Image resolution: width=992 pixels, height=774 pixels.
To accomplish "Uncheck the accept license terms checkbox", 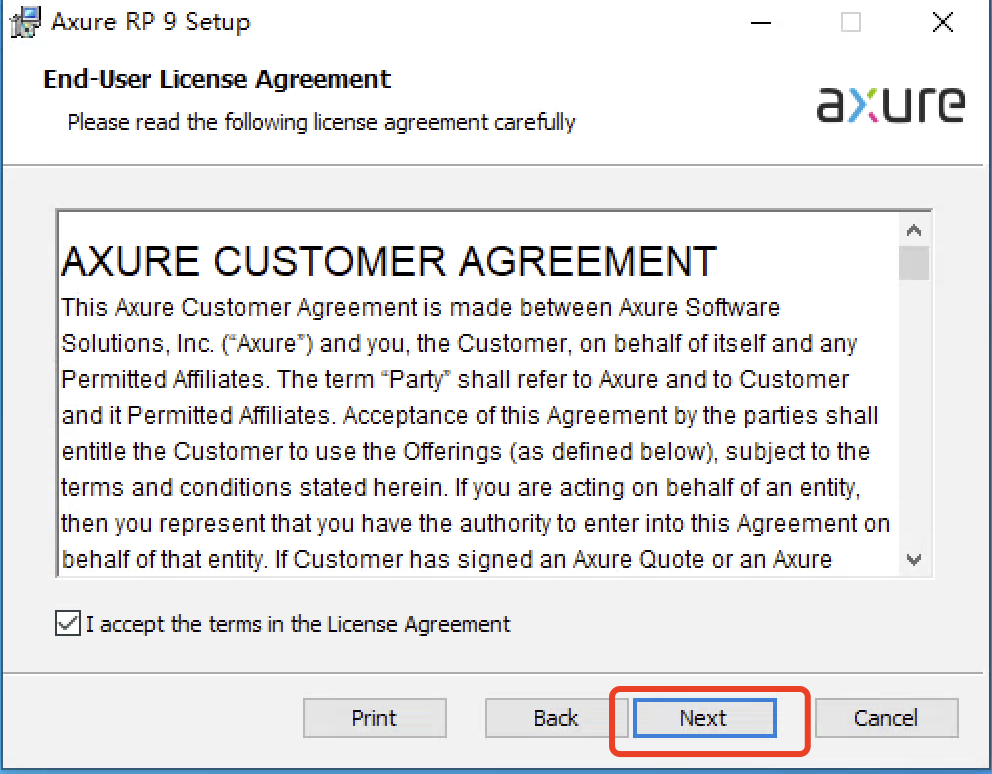I will click(x=68, y=625).
